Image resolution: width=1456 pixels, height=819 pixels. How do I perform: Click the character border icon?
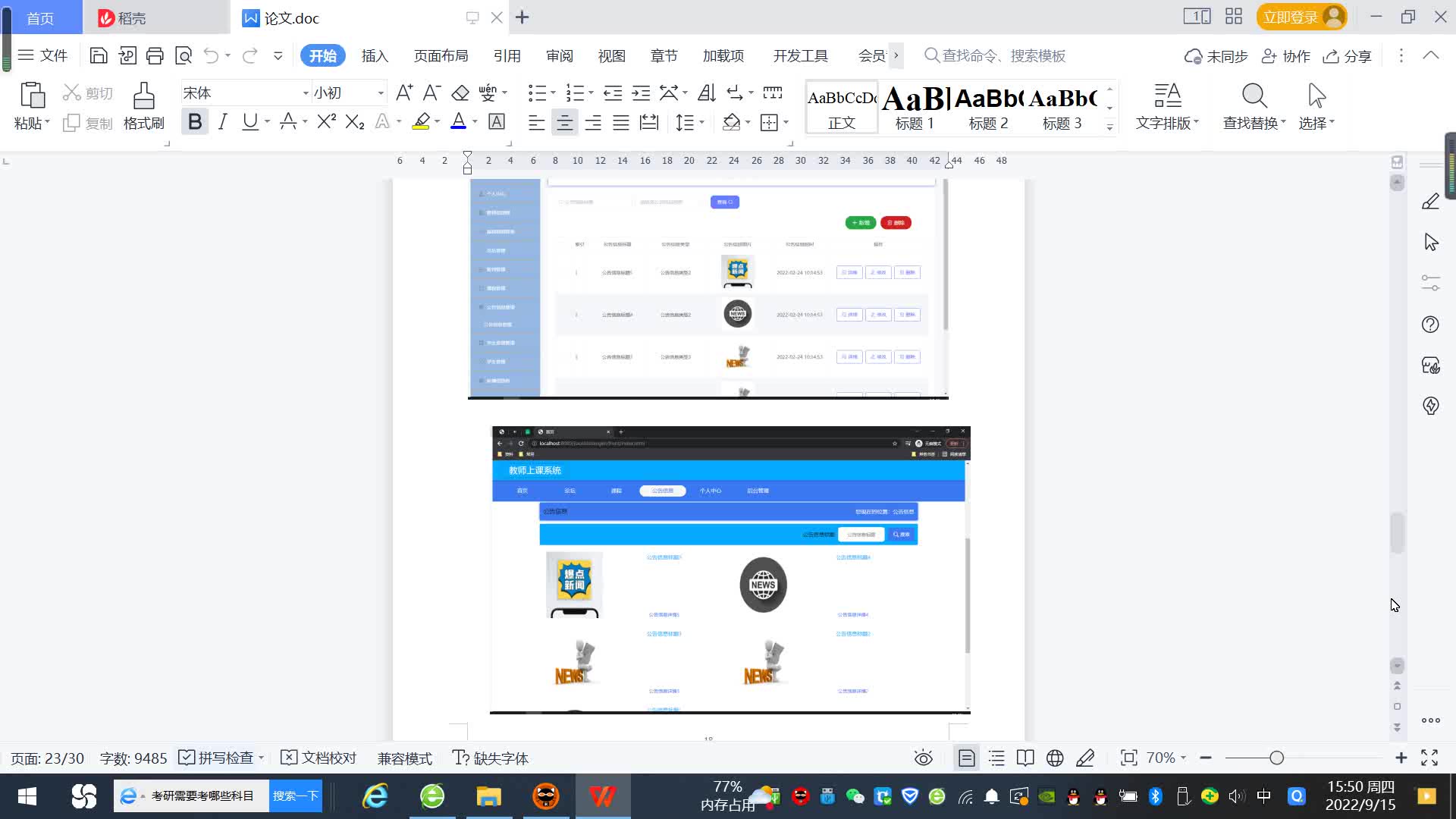(497, 121)
